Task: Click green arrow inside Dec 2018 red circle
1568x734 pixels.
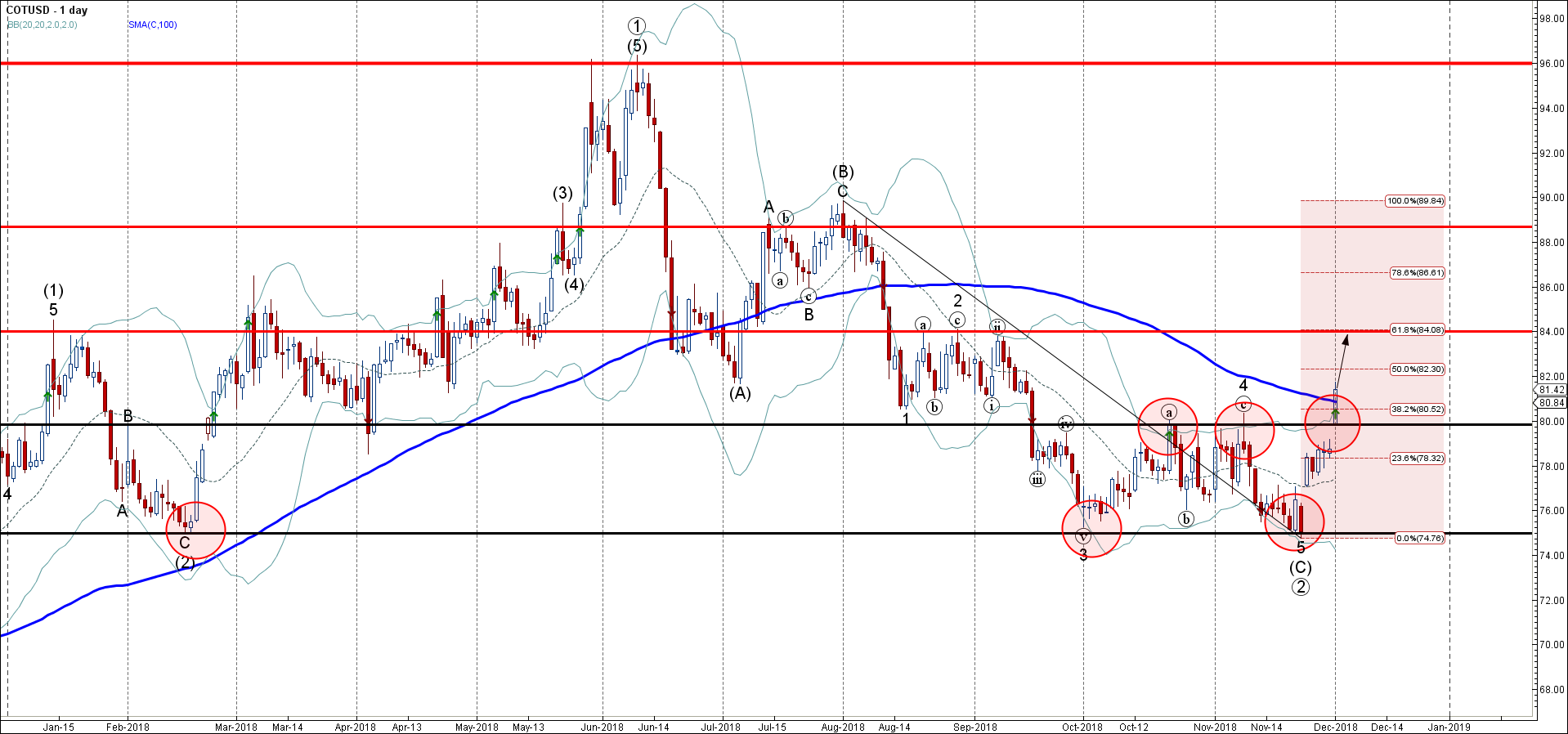Action: tap(1336, 413)
